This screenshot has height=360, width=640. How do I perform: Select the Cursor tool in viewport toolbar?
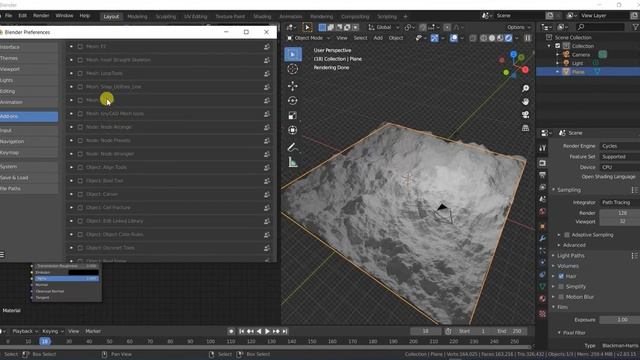click(x=292, y=69)
